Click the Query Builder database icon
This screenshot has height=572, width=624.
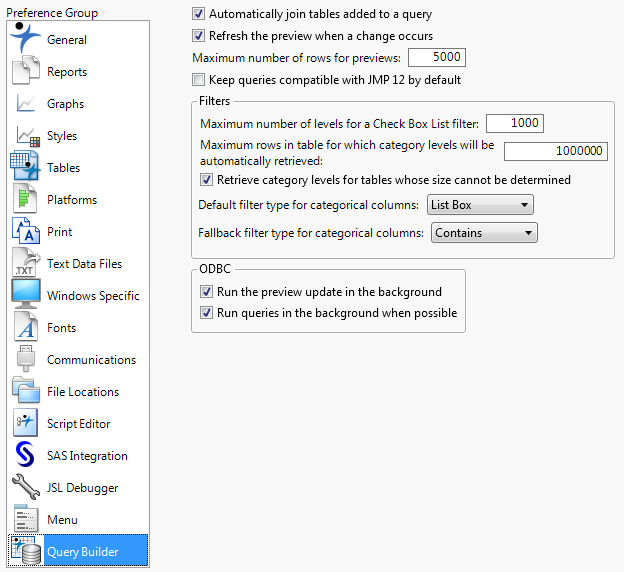[x=26, y=551]
